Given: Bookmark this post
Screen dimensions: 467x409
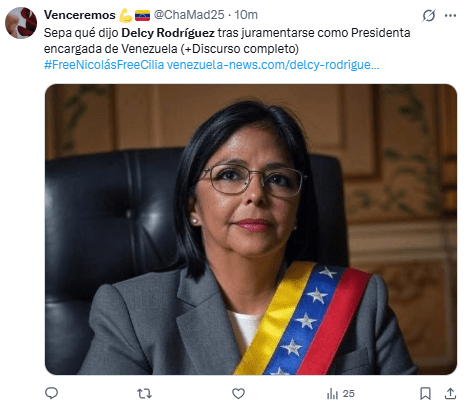Looking at the screenshot, I should (x=425, y=394).
